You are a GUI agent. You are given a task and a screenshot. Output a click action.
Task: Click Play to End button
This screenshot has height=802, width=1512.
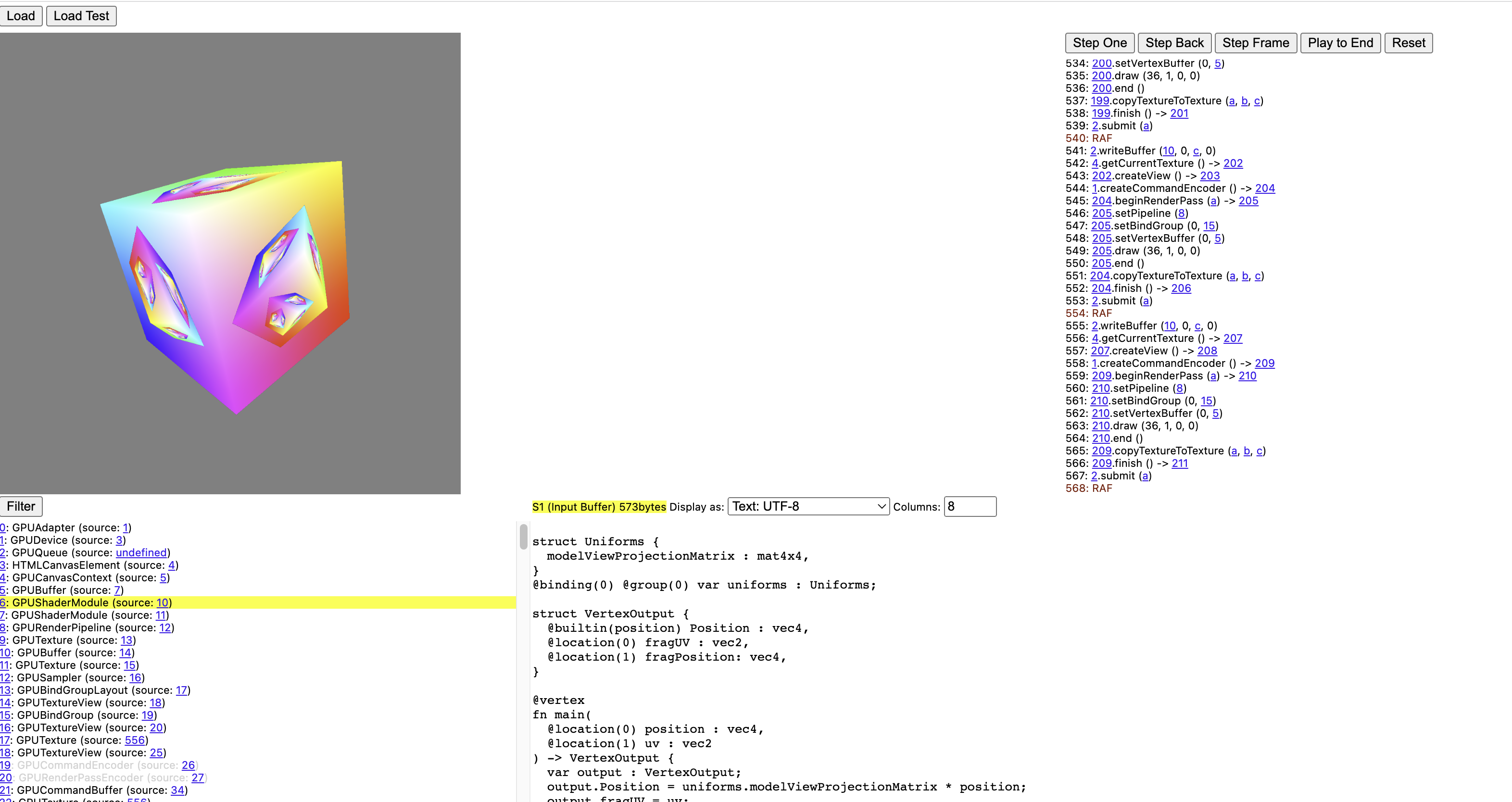(x=1340, y=43)
